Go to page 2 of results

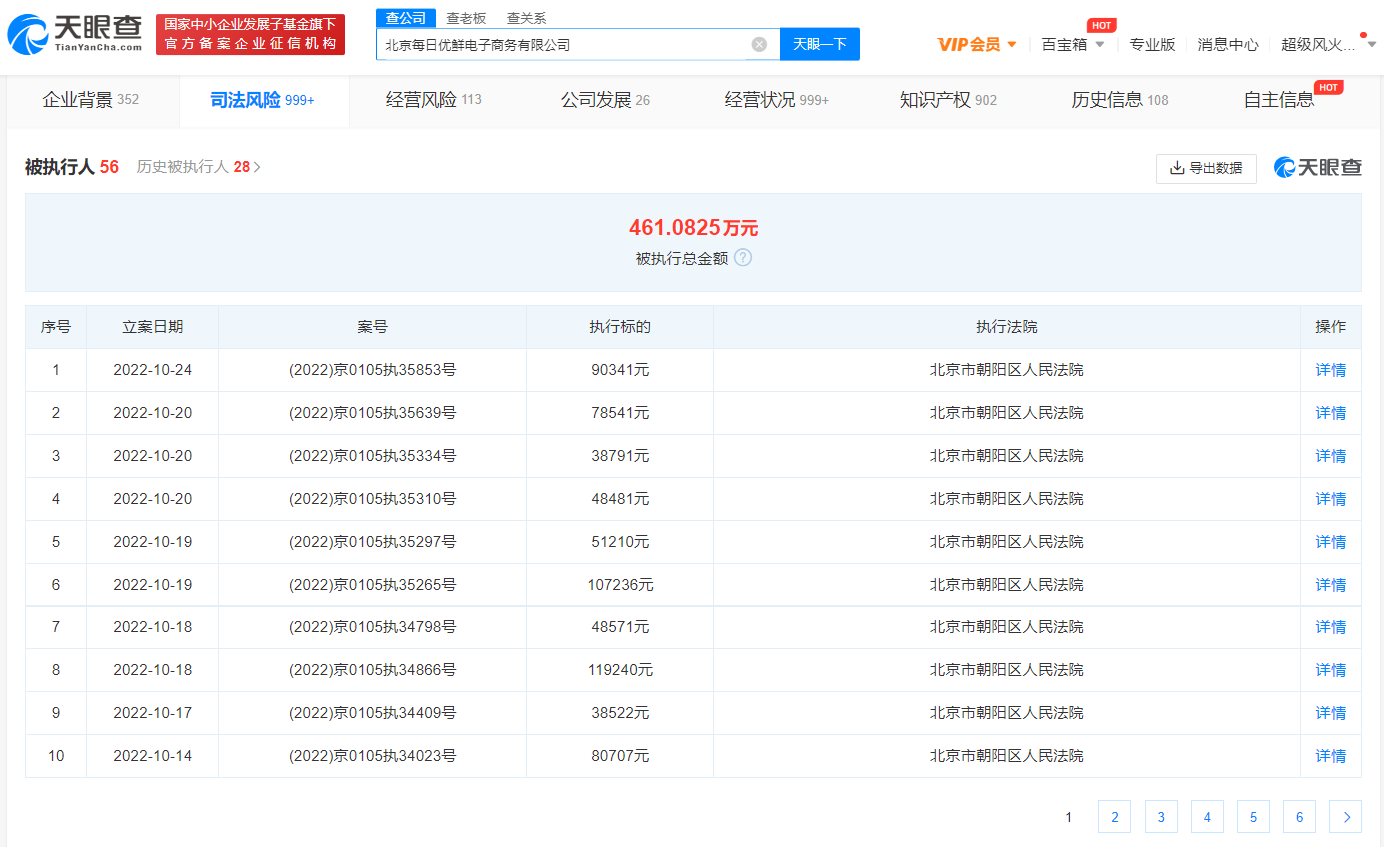tap(1114, 817)
